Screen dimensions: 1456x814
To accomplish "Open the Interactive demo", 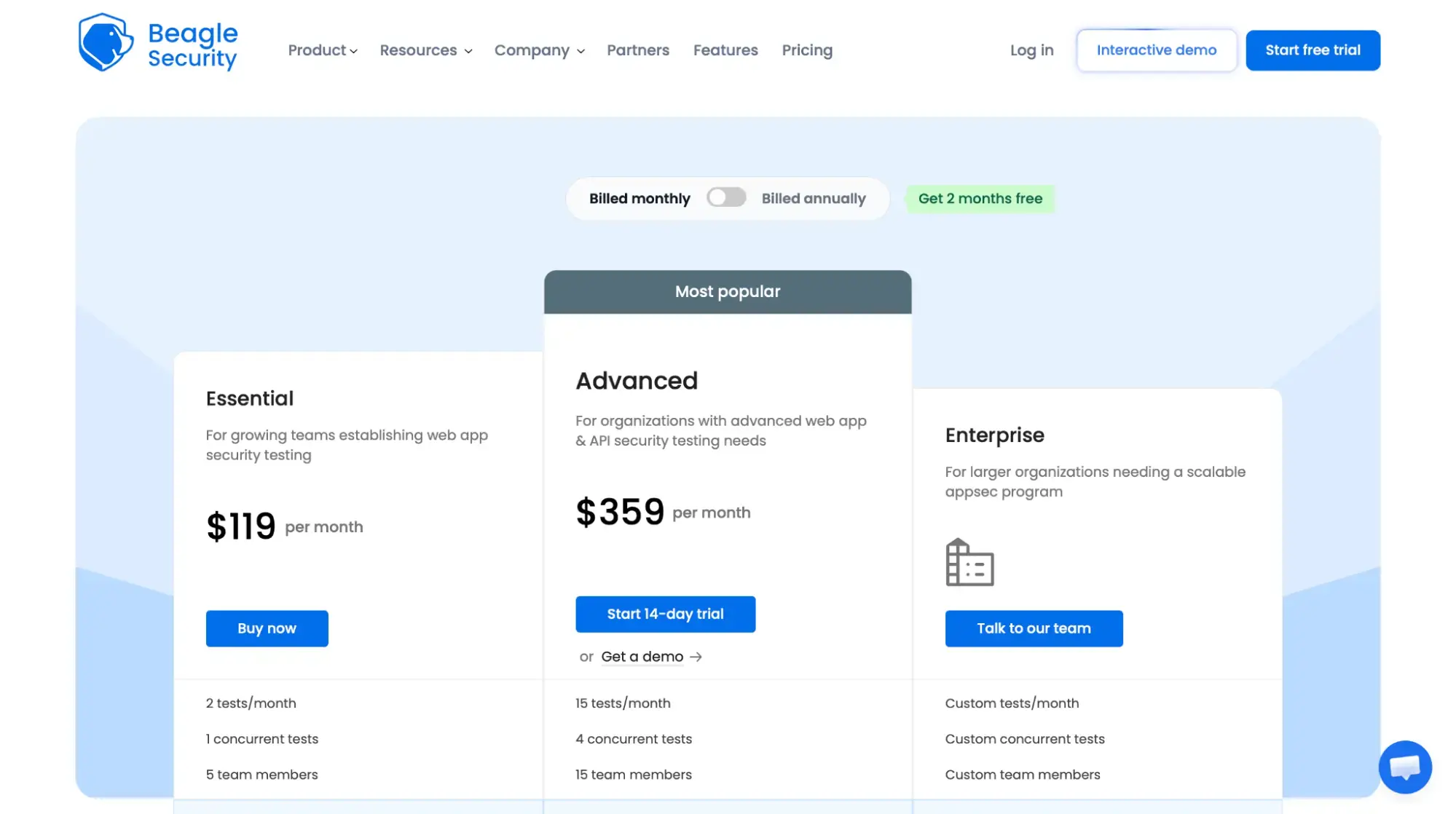I will click(1156, 50).
